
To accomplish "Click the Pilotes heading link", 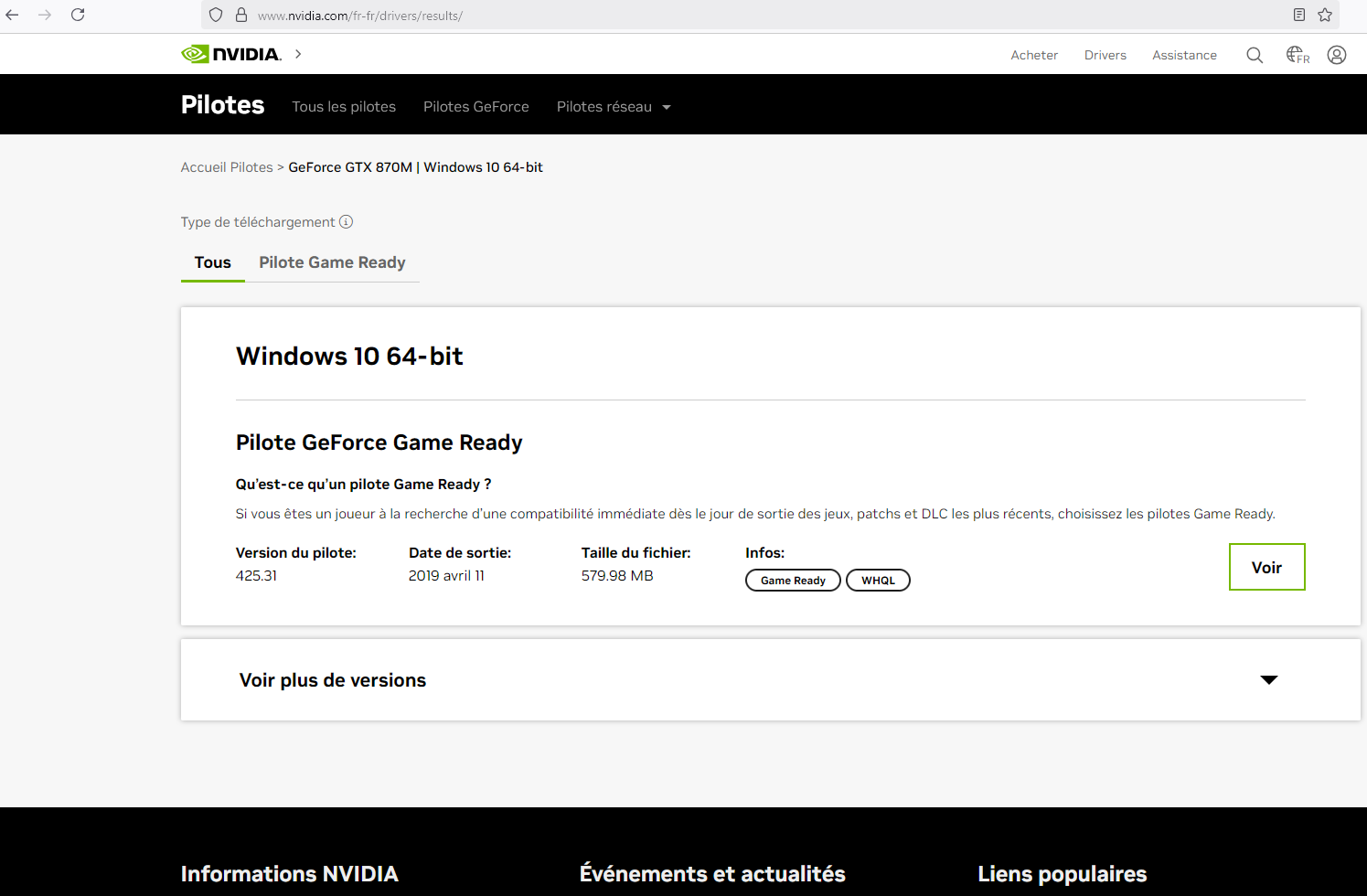I will click(x=222, y=105).
